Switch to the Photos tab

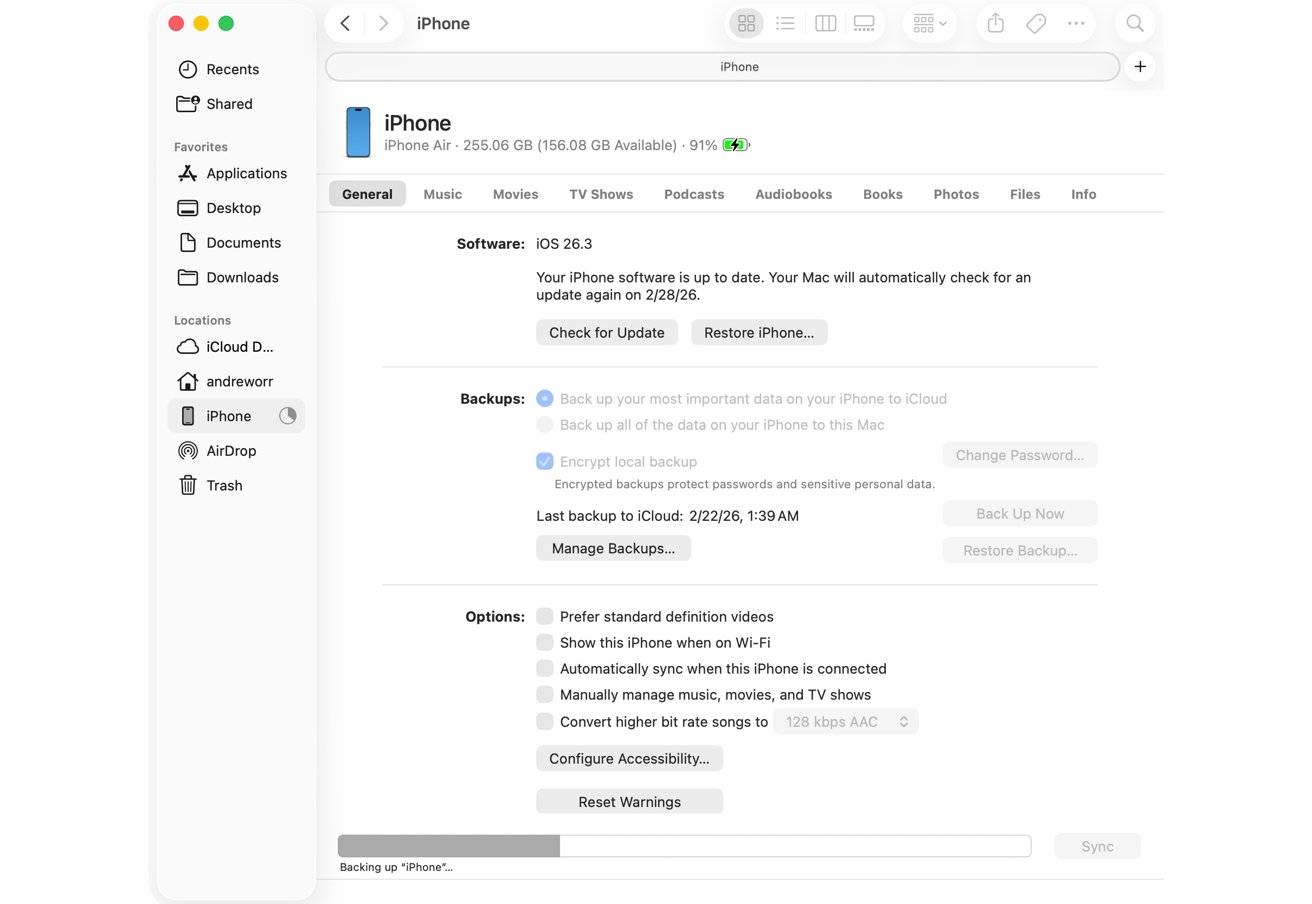[956, 195]
